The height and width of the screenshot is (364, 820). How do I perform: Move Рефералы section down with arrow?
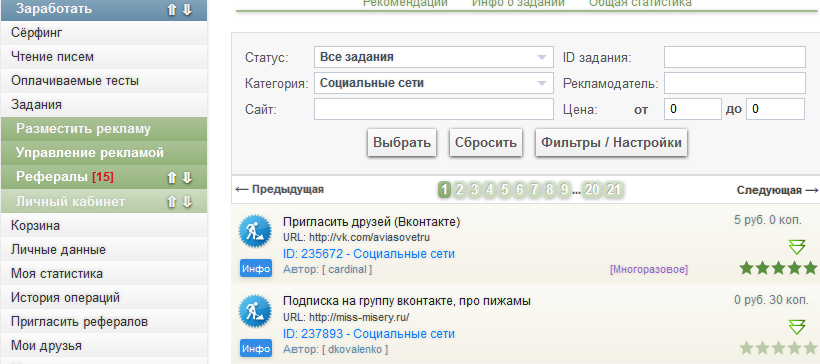pos(187,177)
